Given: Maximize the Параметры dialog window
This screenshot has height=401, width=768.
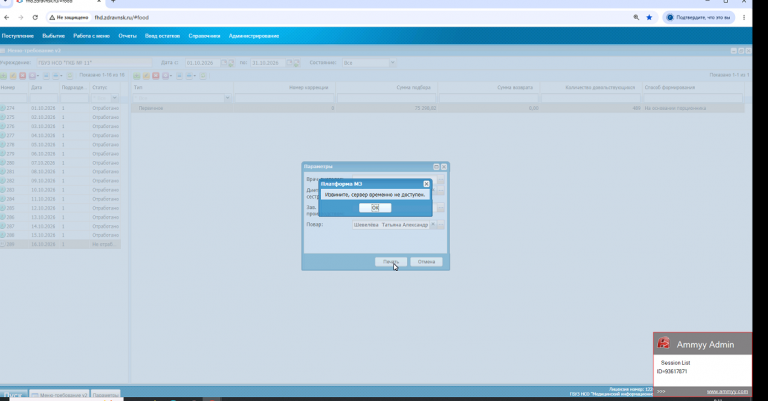Looking at the screenshot, I should pyautogui.click(x=436, y=166).
